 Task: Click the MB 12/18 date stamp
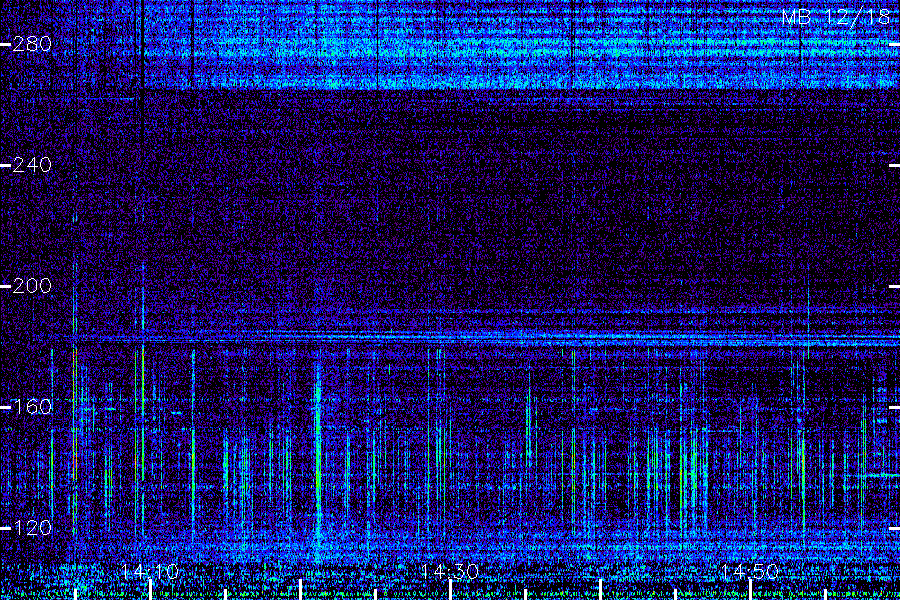[x=836, y=18]
